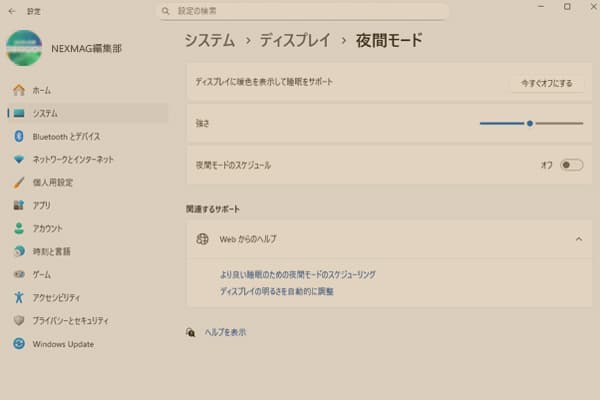Click the 夜間モード page title

click(x=389, y=40)
